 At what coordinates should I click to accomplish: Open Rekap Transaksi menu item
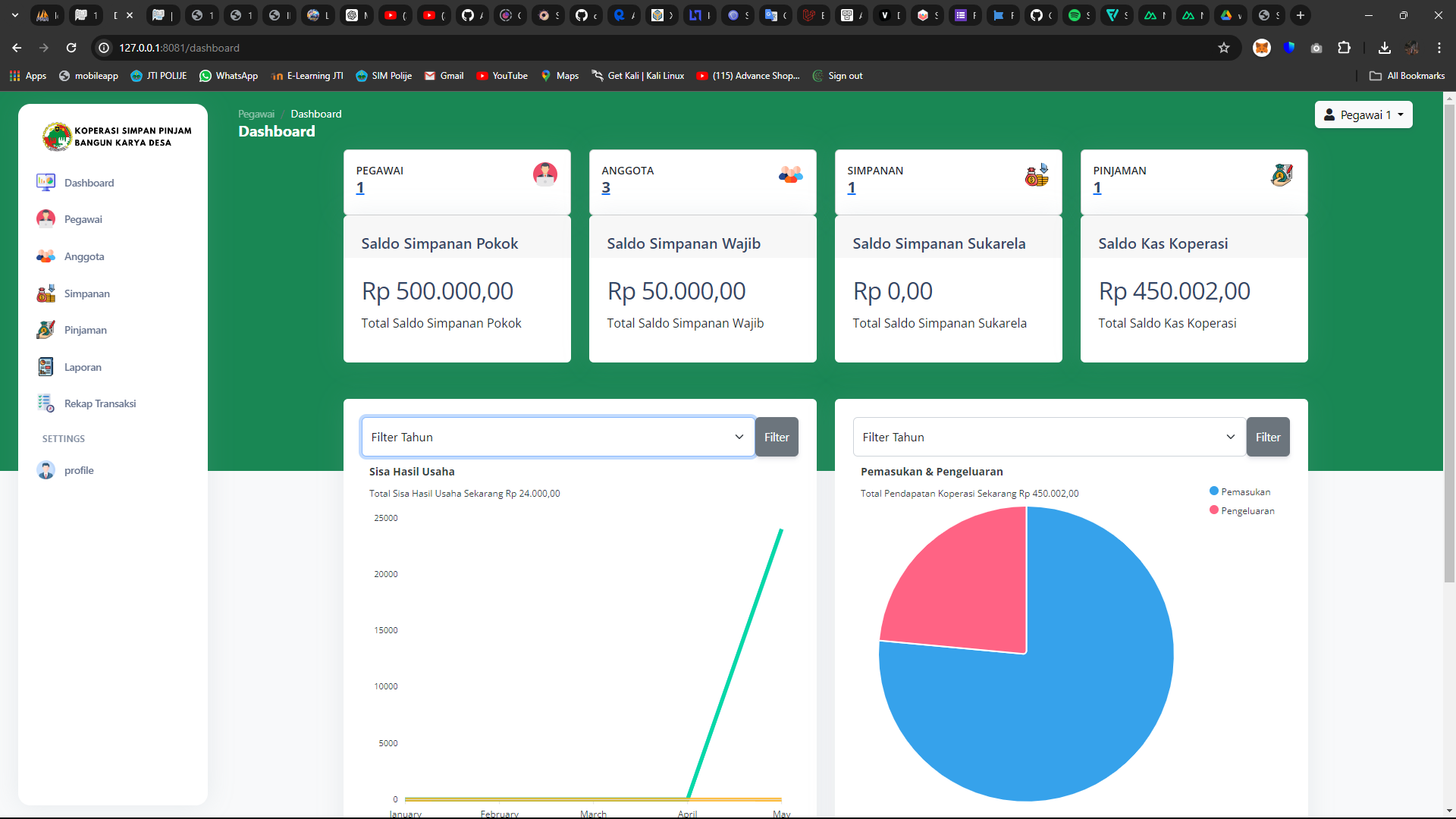[100, 403]
